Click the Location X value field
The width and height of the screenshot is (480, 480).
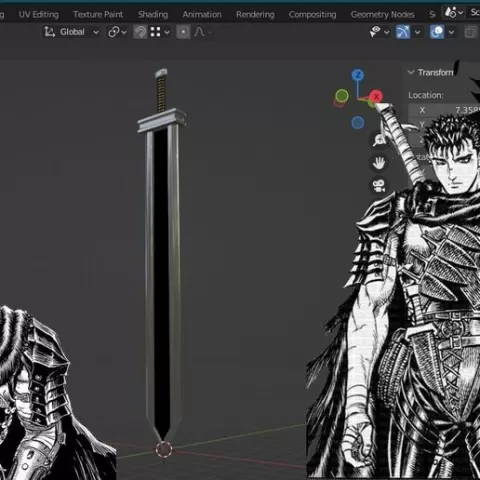(x=444, y=110)
